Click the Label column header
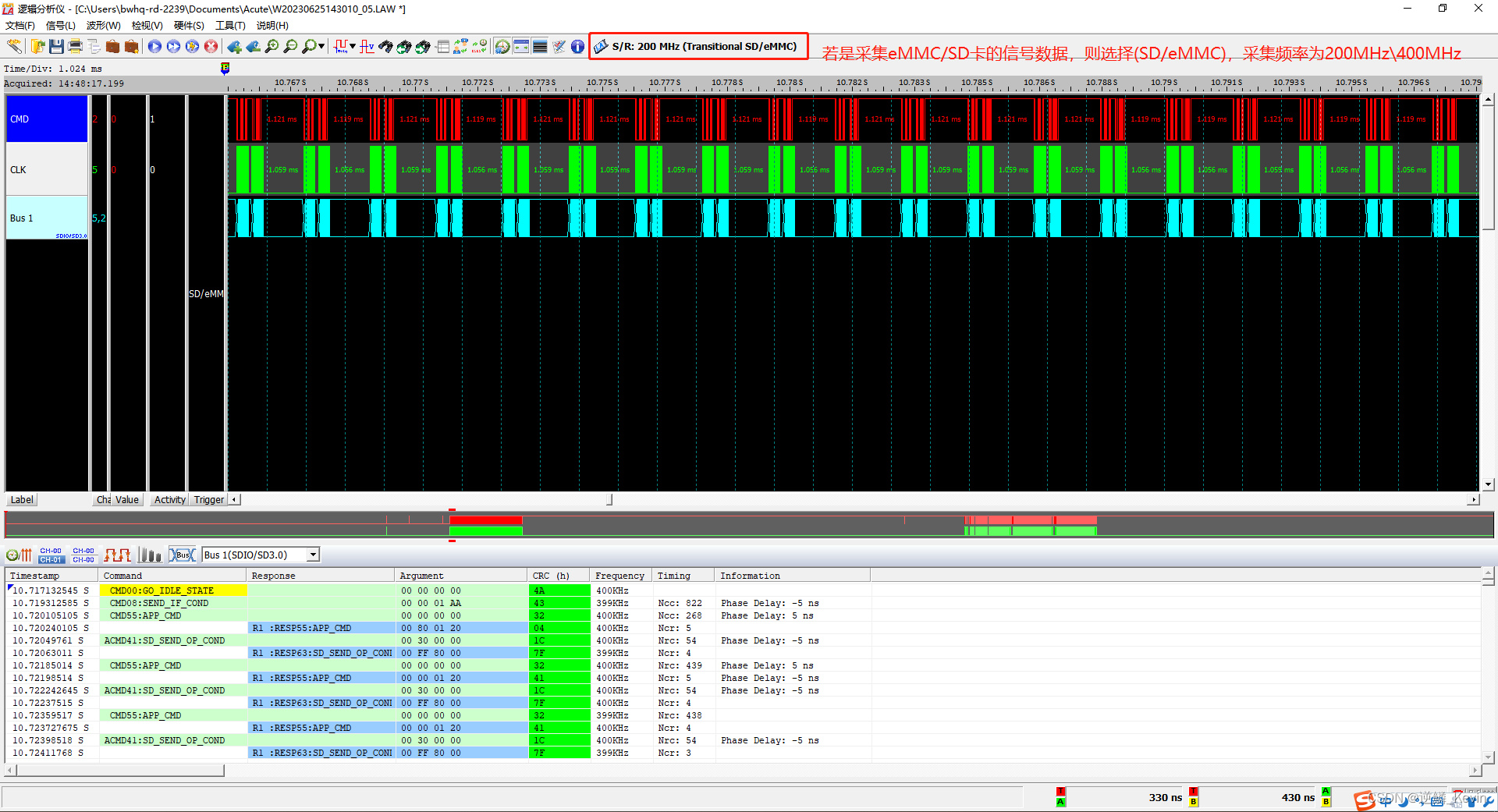Viewport: 1498px width, 812px height. 22,500
